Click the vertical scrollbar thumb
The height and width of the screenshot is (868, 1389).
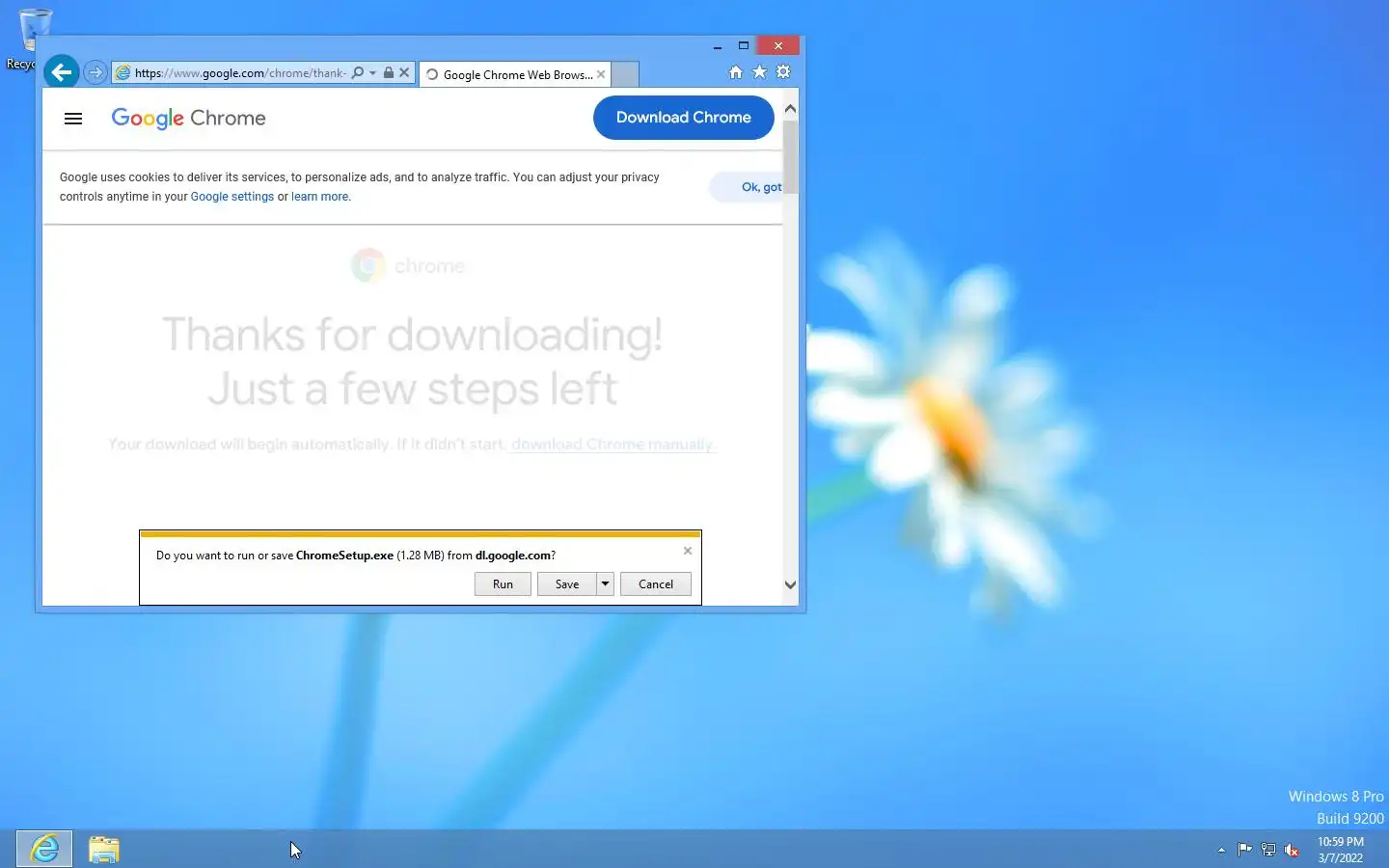tap(790, 157)
